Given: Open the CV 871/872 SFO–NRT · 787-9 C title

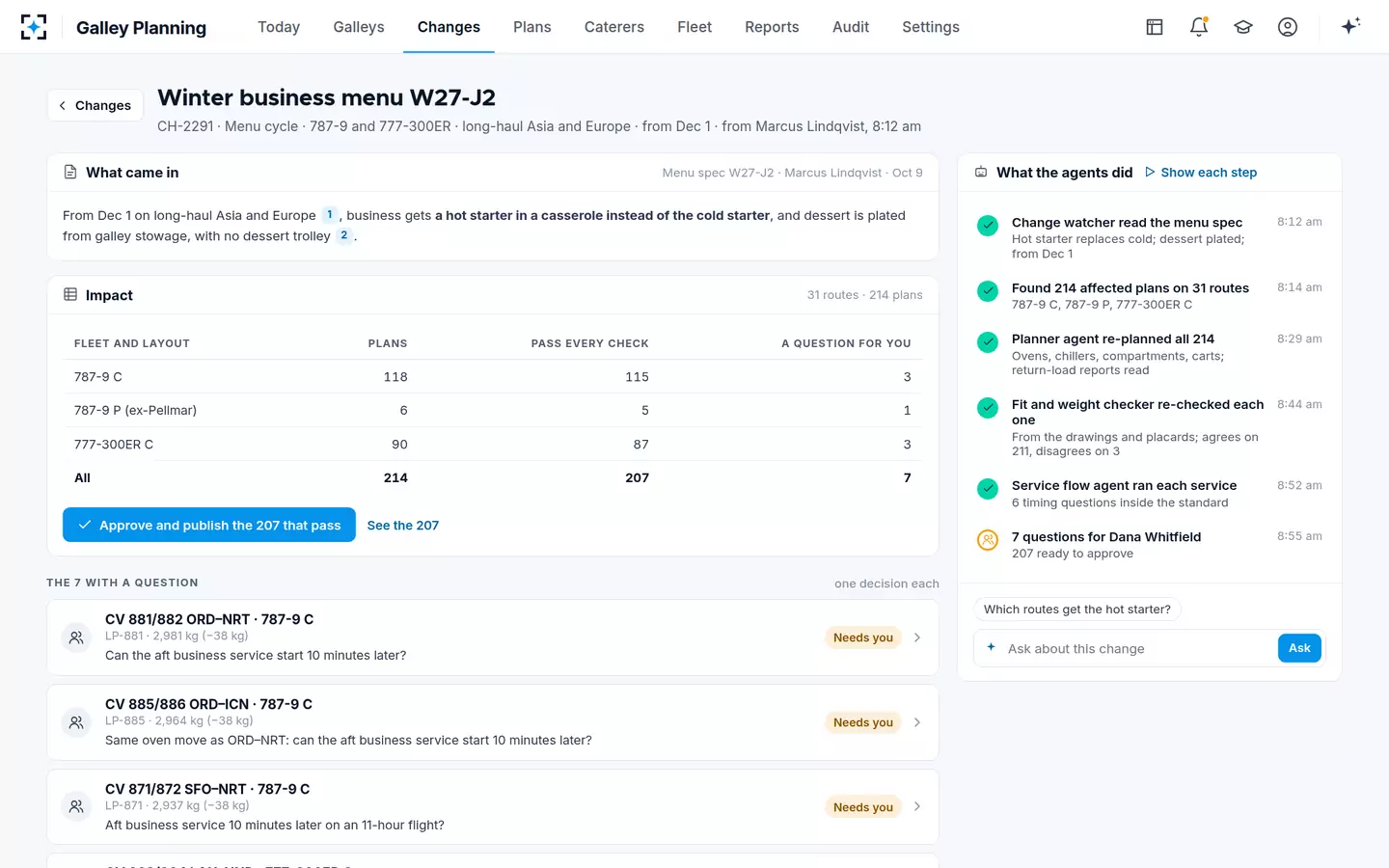Looking at the screenshot, I should click(x=207, y=789).
